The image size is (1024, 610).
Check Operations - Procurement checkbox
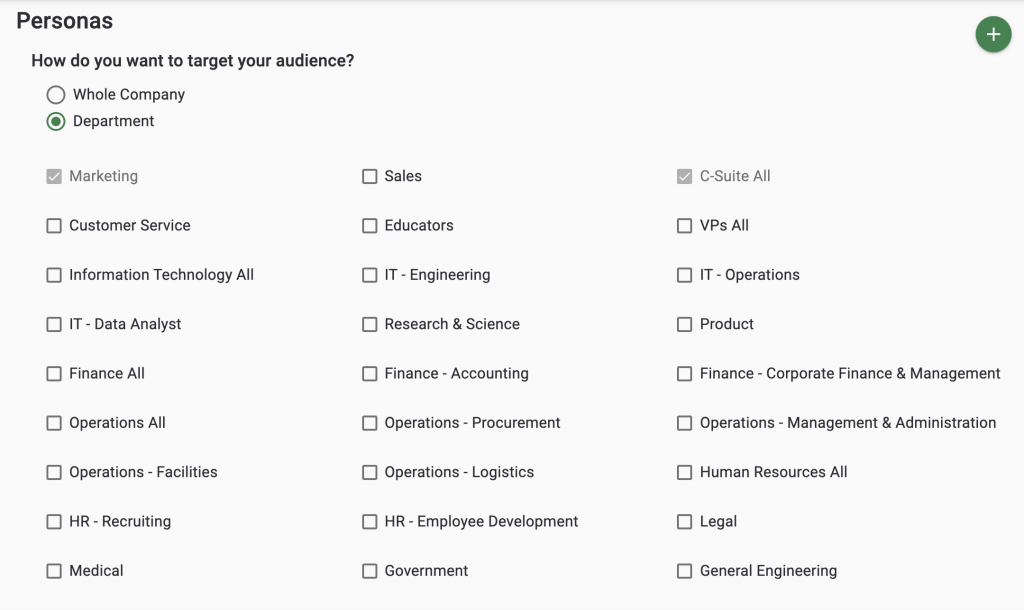coord(370,423)
